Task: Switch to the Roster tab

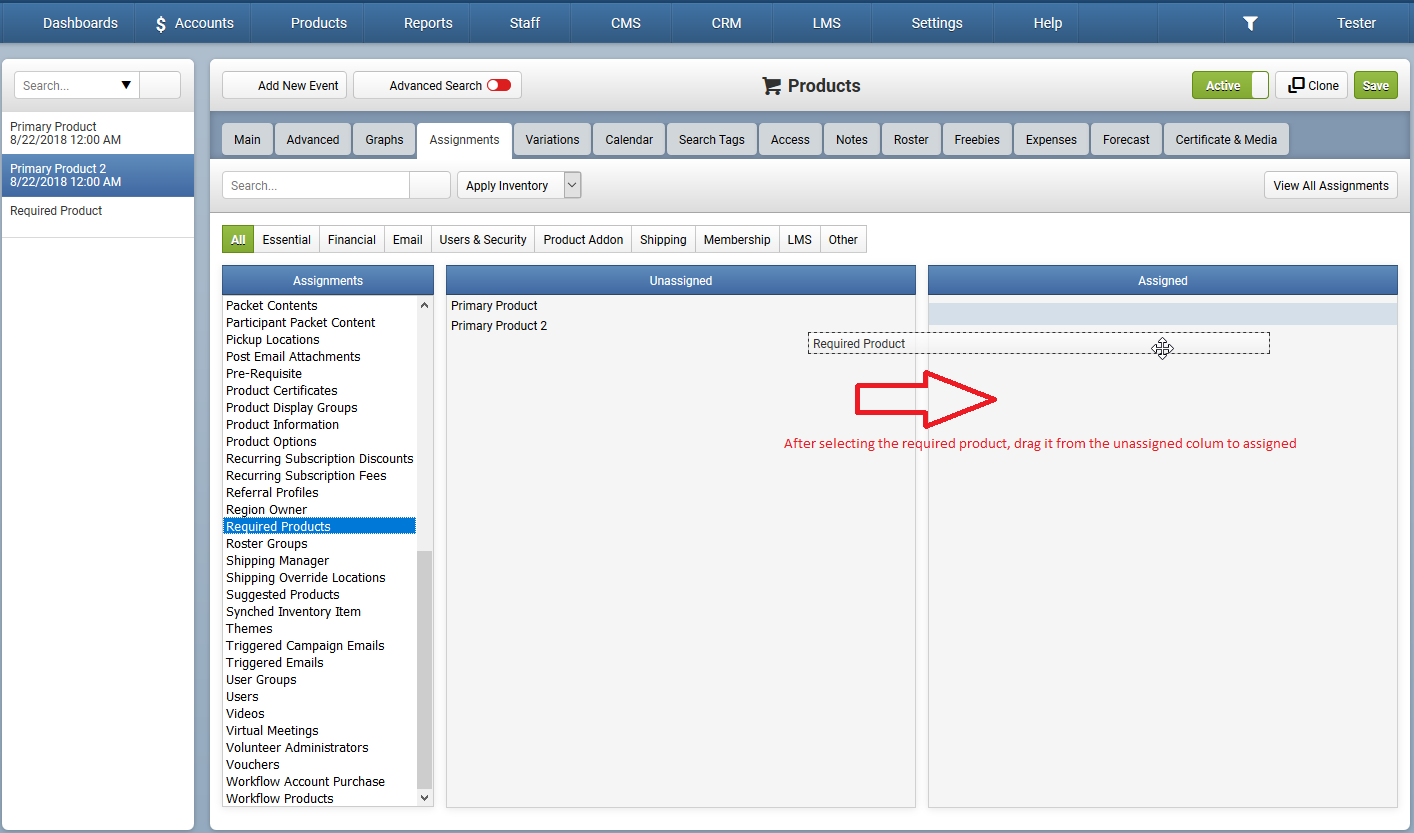Action: 911,140
